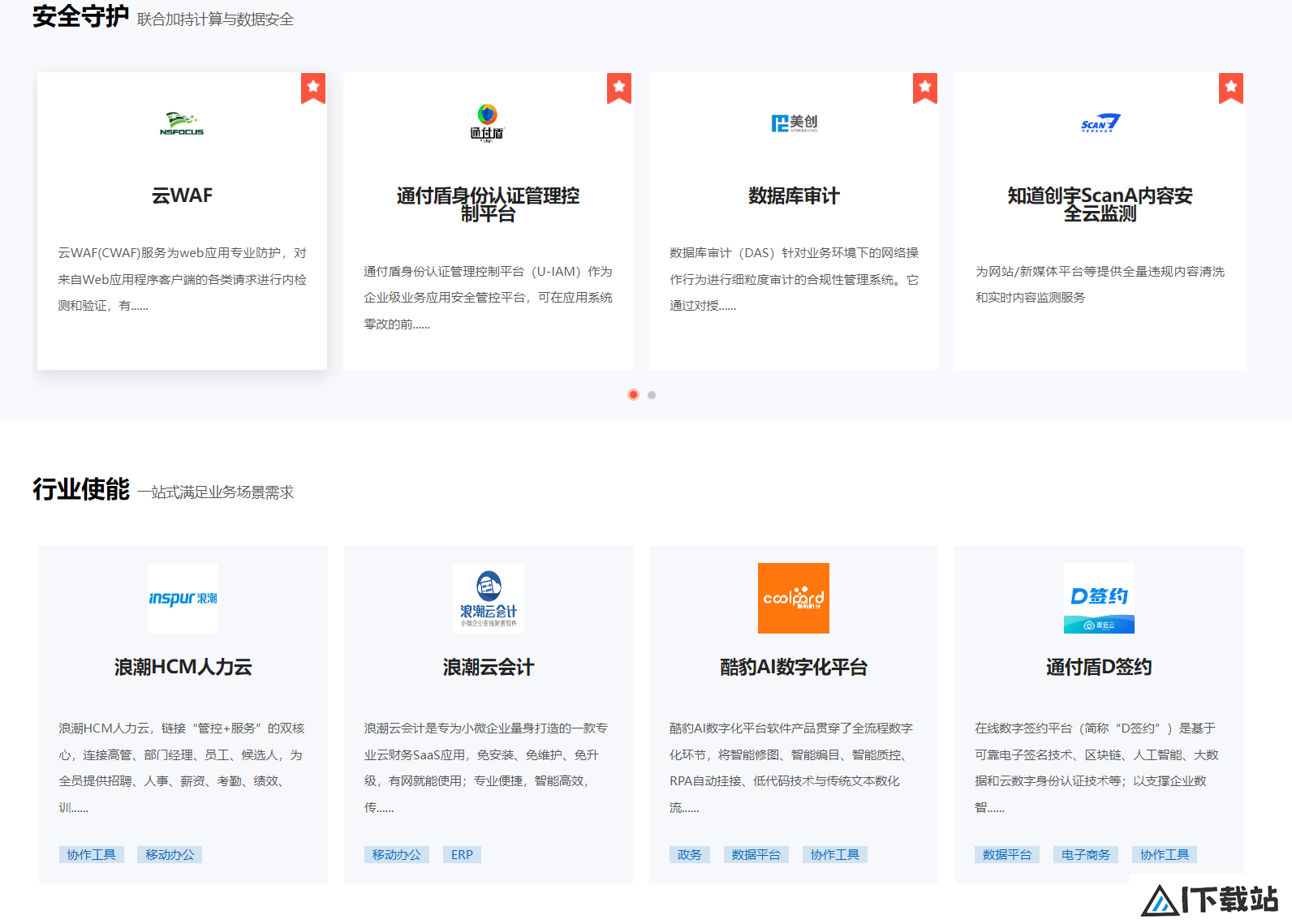Image resolution: width=1292 pixels, height=924 pixels.
Task: Switch to the second carousel page dot
Action: click(652, 395)
